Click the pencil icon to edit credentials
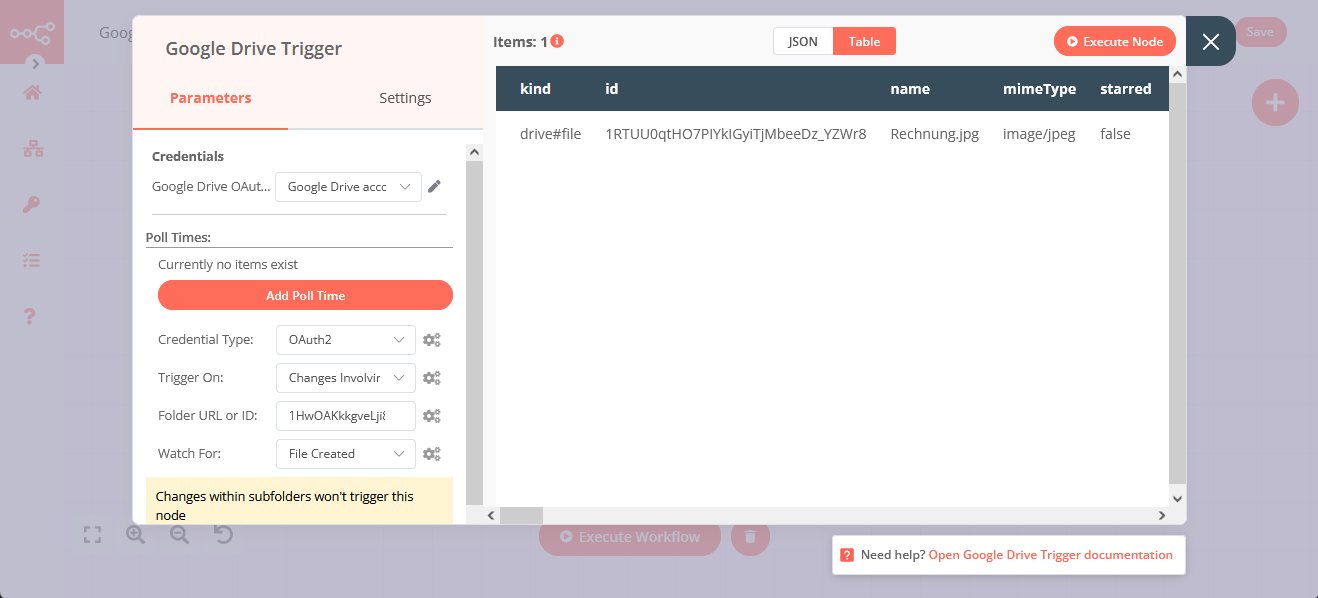The image size is (1318, 598). tap(434, 186)
